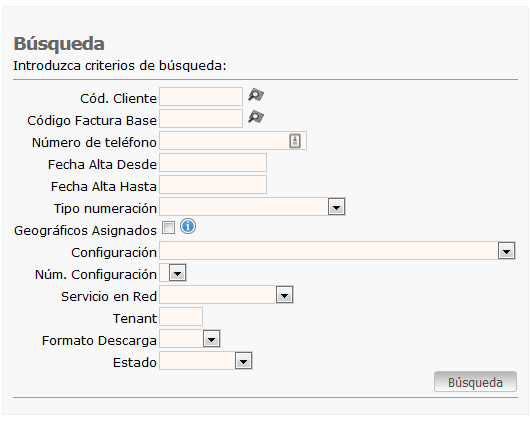Click the Búsqueda search button
This screenshot has height=421, width=532.
point(475,382)
